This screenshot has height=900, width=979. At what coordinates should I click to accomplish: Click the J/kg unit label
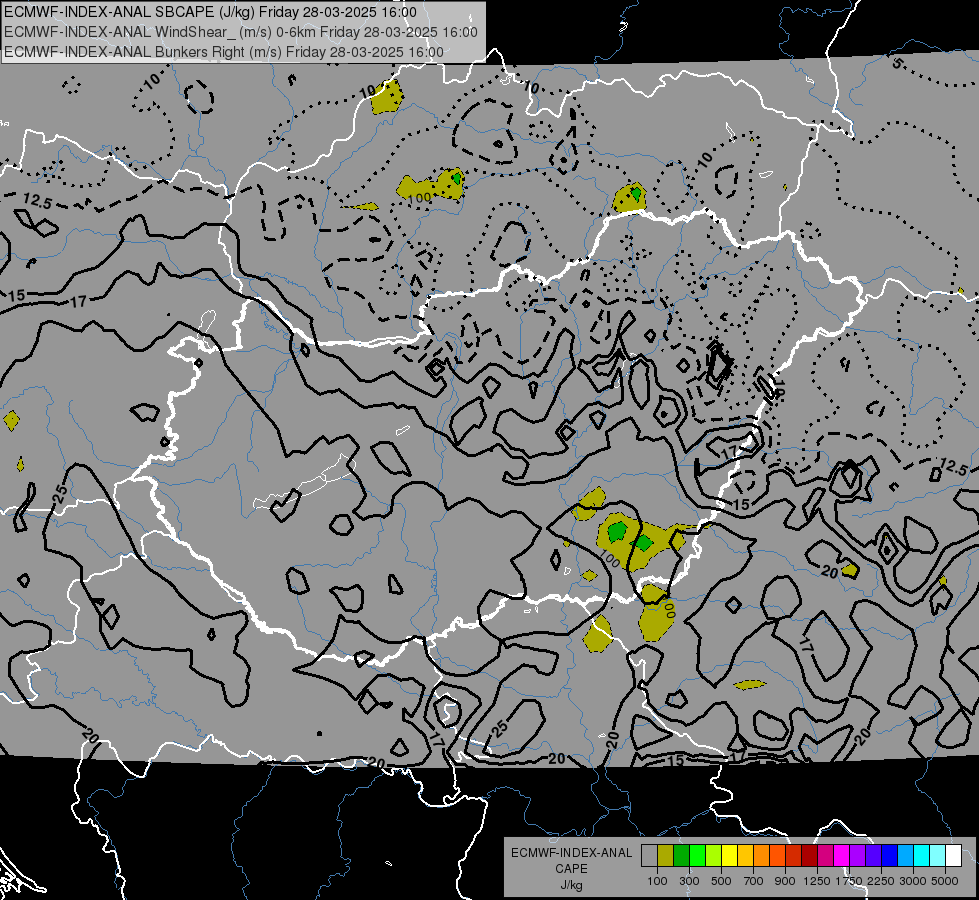pyautogui.click(x=571, y=885)
